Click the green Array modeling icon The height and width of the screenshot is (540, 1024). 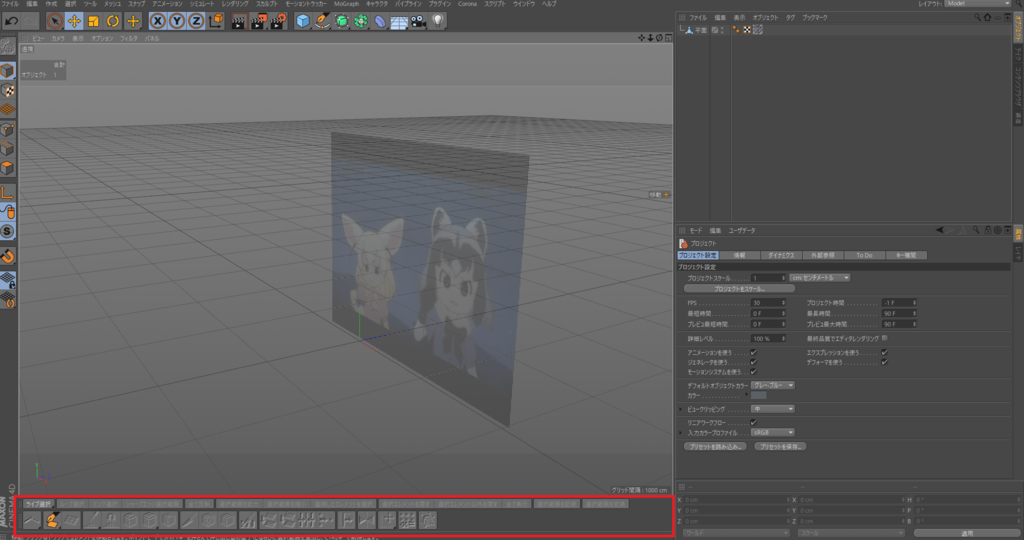360,21
